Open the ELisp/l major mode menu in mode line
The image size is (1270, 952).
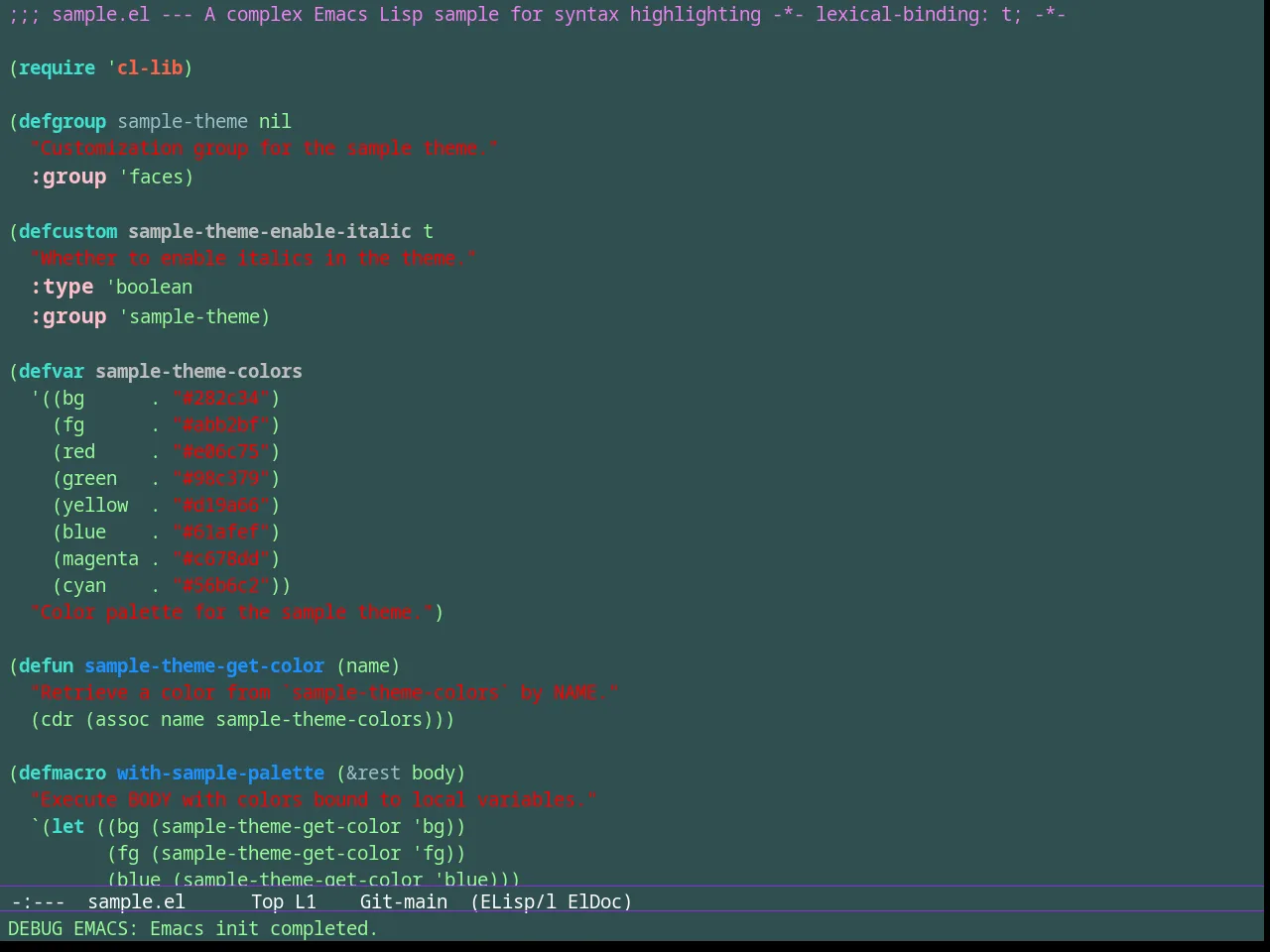tap(513, 901)
